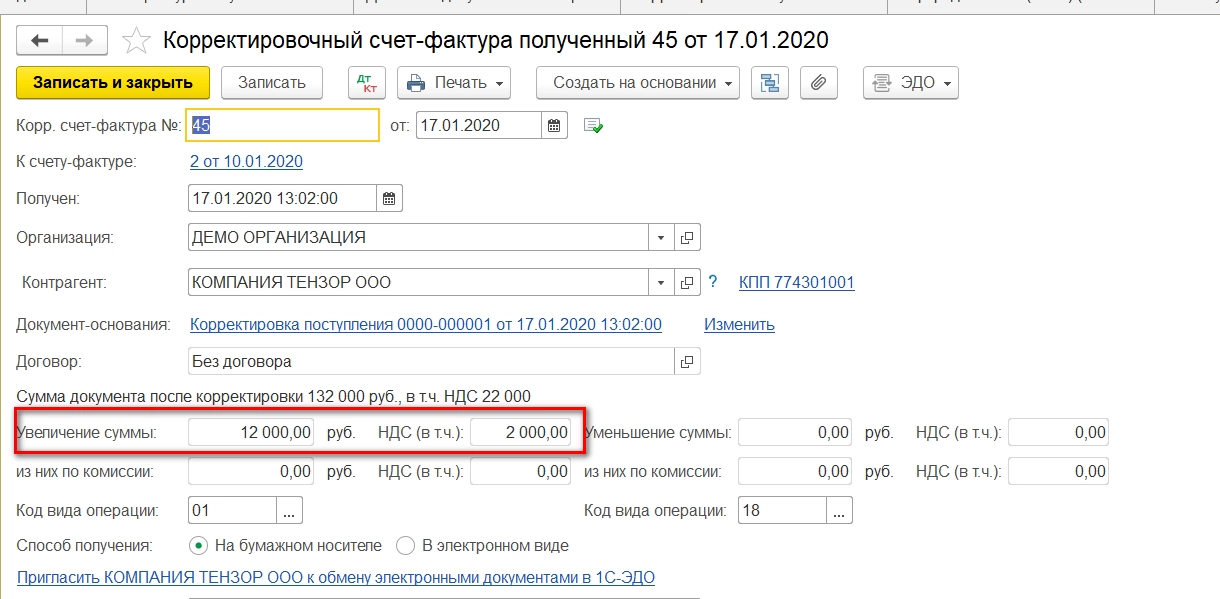Go back with the left arrow button
The height and width of the screenshot is (599, 1220).
pyautogui.click(x=40, y=41)
